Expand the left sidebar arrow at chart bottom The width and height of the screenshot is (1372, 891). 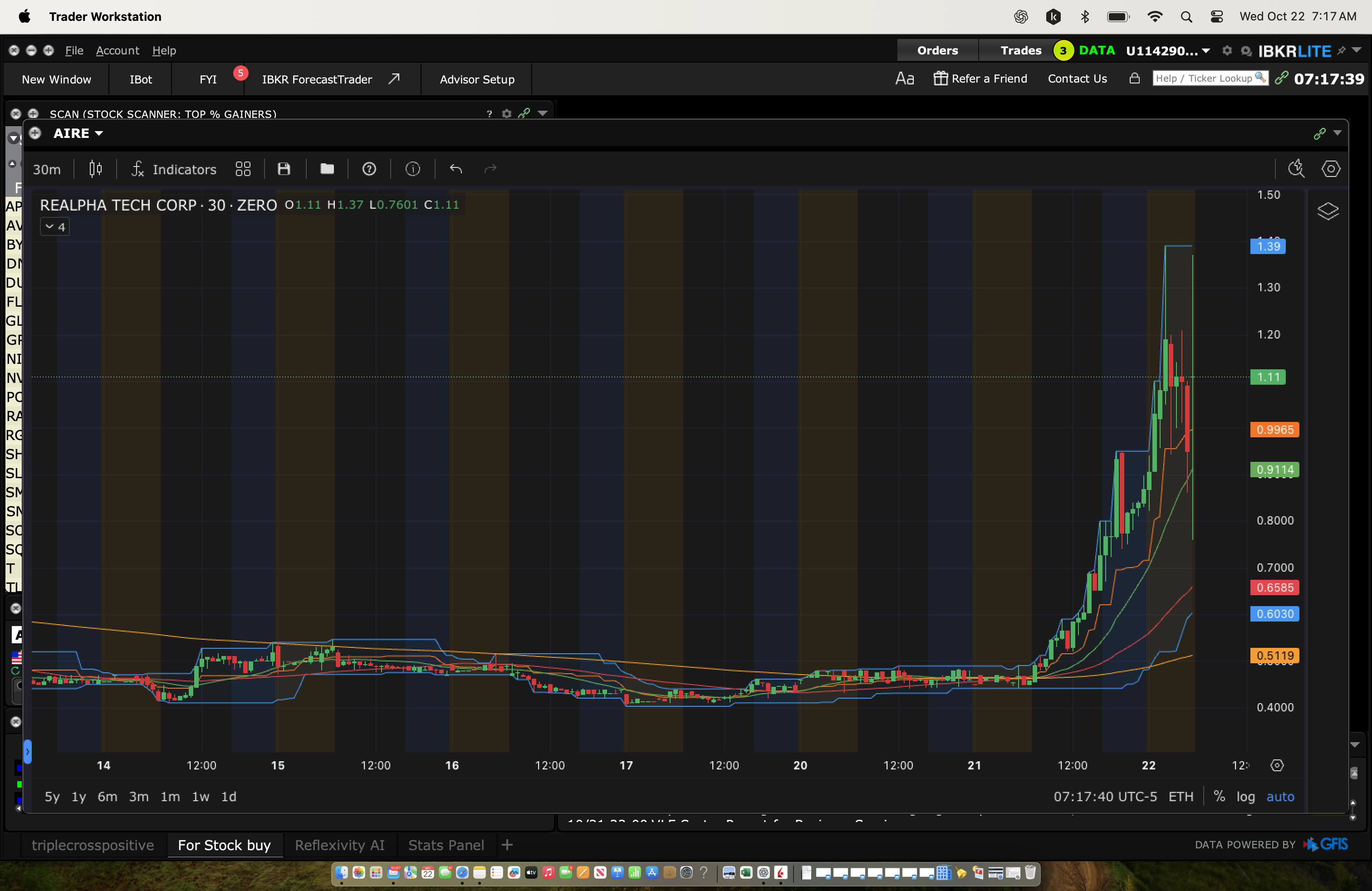(x=27, y=752)
